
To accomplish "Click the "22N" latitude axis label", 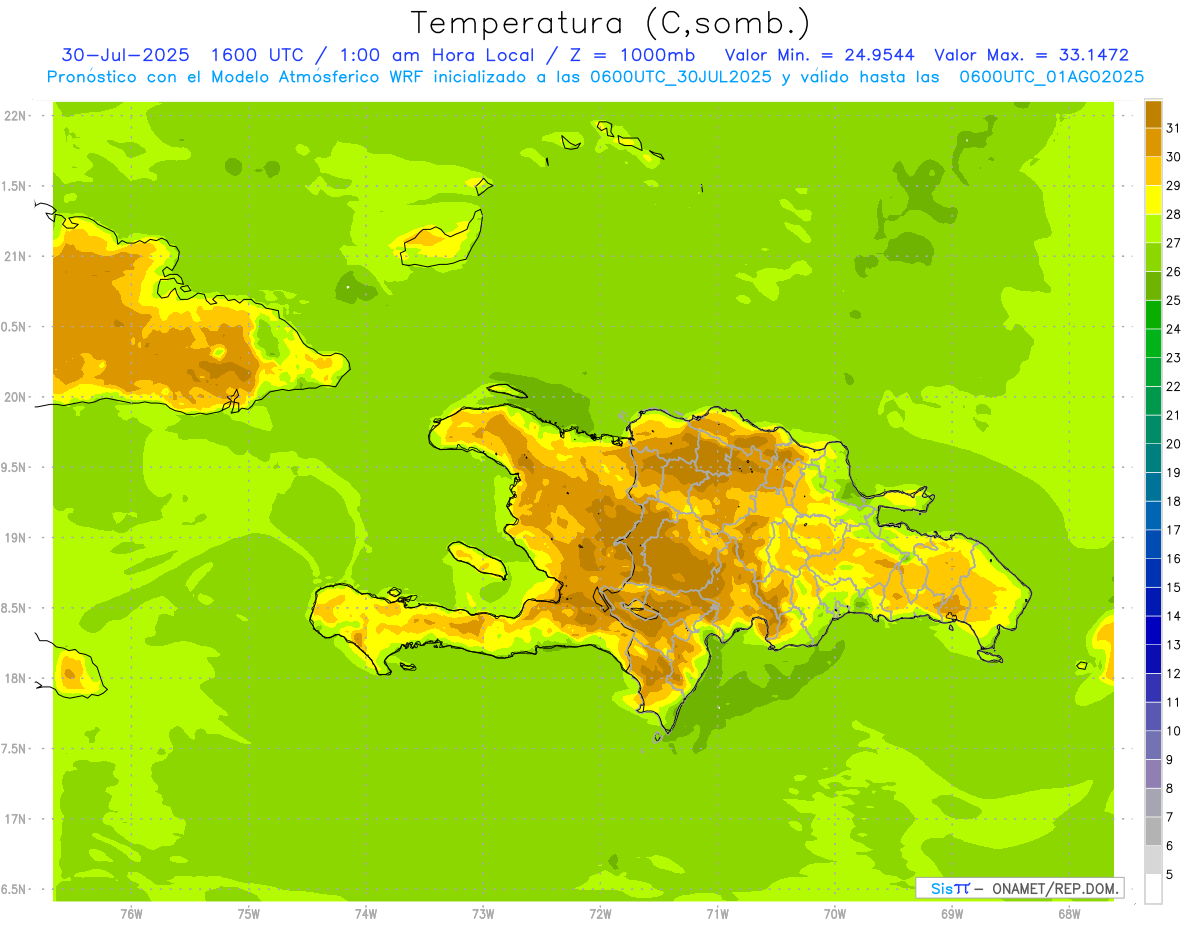I will point(14,116).
